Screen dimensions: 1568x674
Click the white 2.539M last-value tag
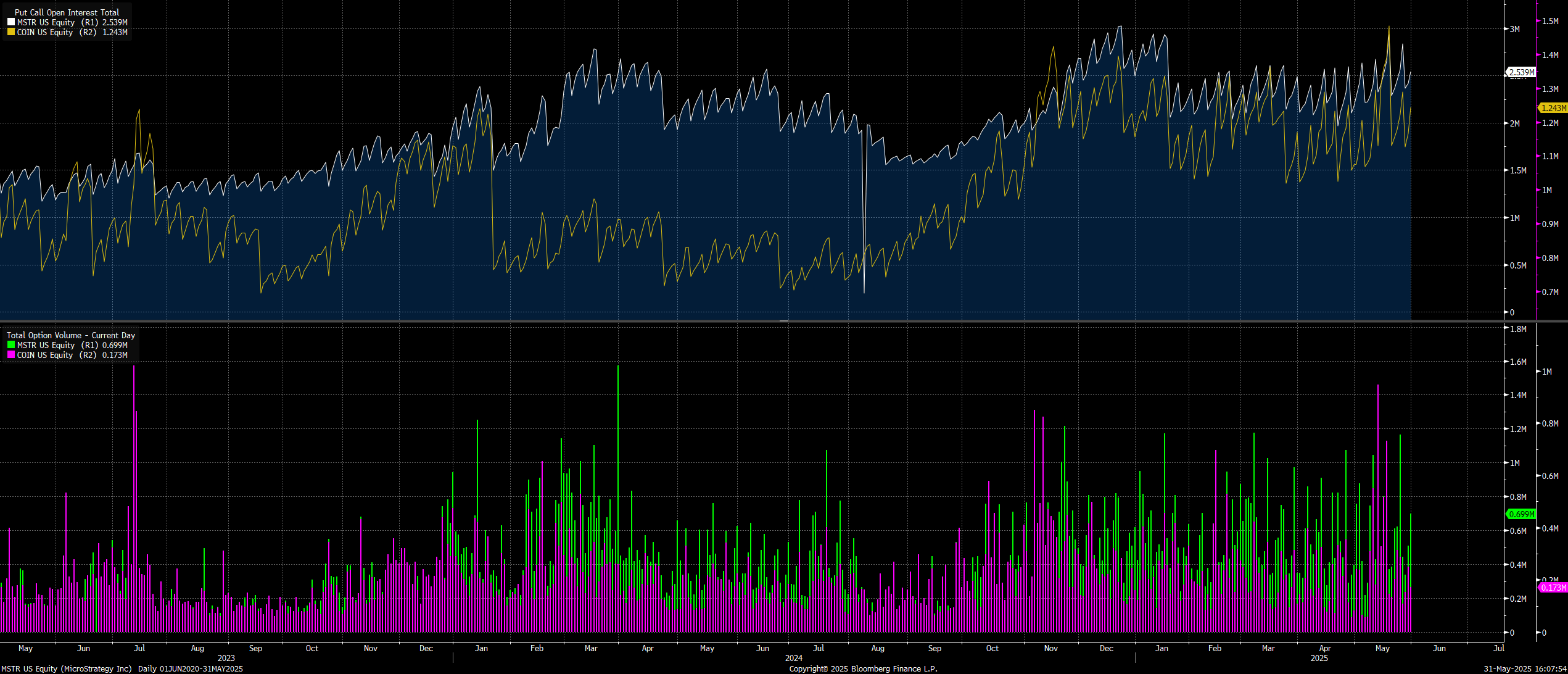click(1521, 72)
